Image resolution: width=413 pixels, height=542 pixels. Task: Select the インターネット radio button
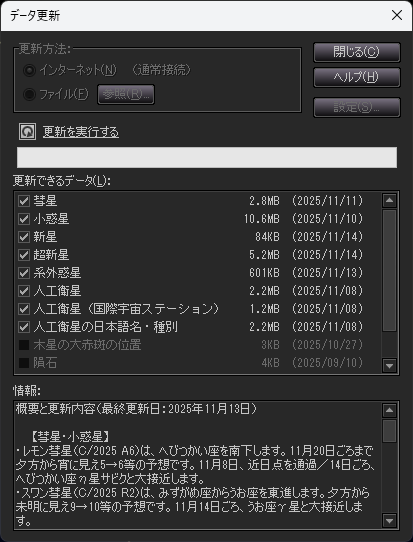(x=29, y=71)
